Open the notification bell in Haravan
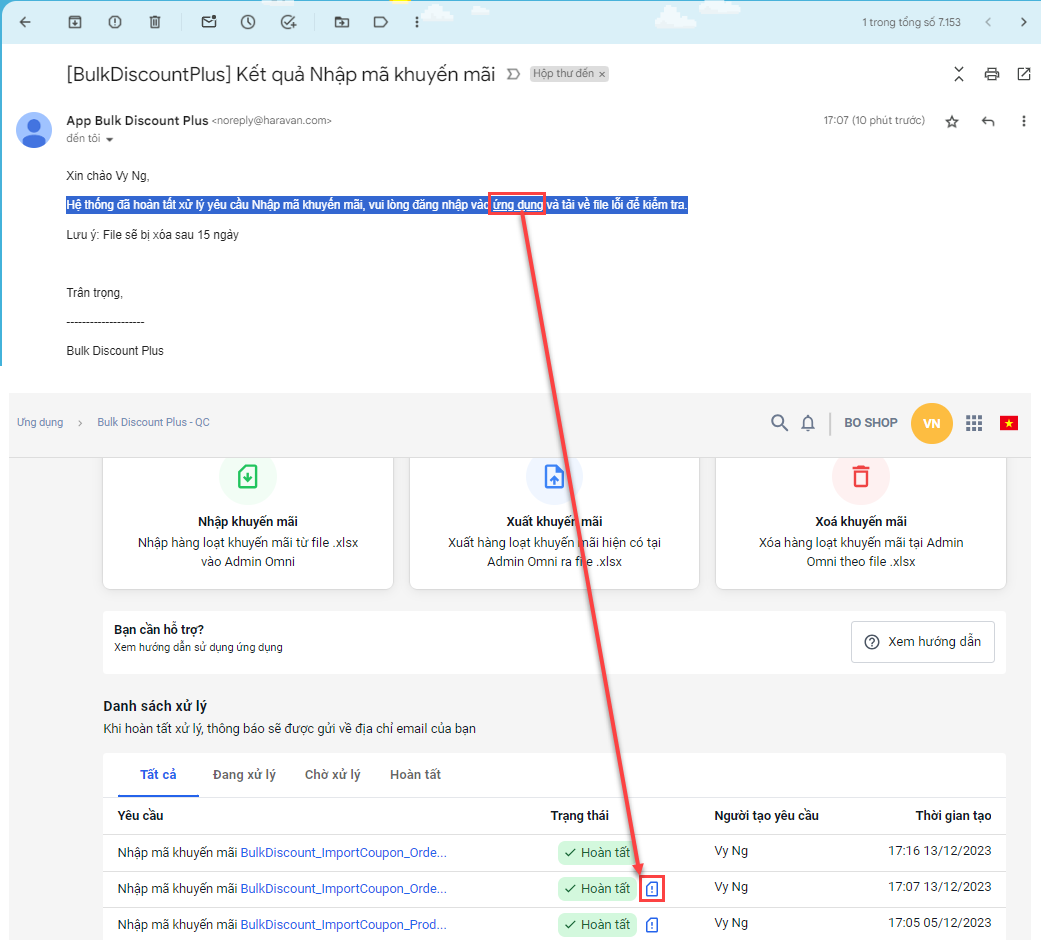Image resolution: width=1041 pixels, height=940 pixels. (808, 423)
